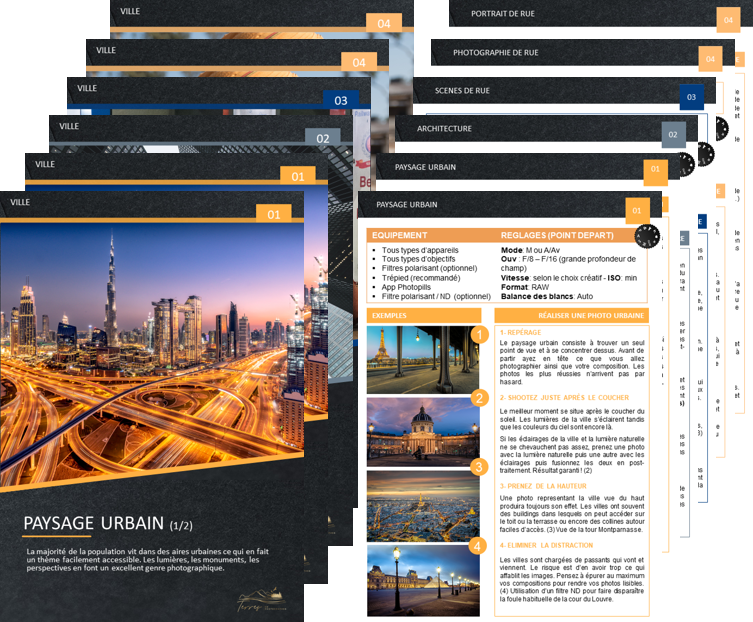Viewport: 753px width, 622px height.
Task: Click the 'Filtres polarisant (optionnel)' bullet
Action: pyautogui.click(x=429, y=268)
